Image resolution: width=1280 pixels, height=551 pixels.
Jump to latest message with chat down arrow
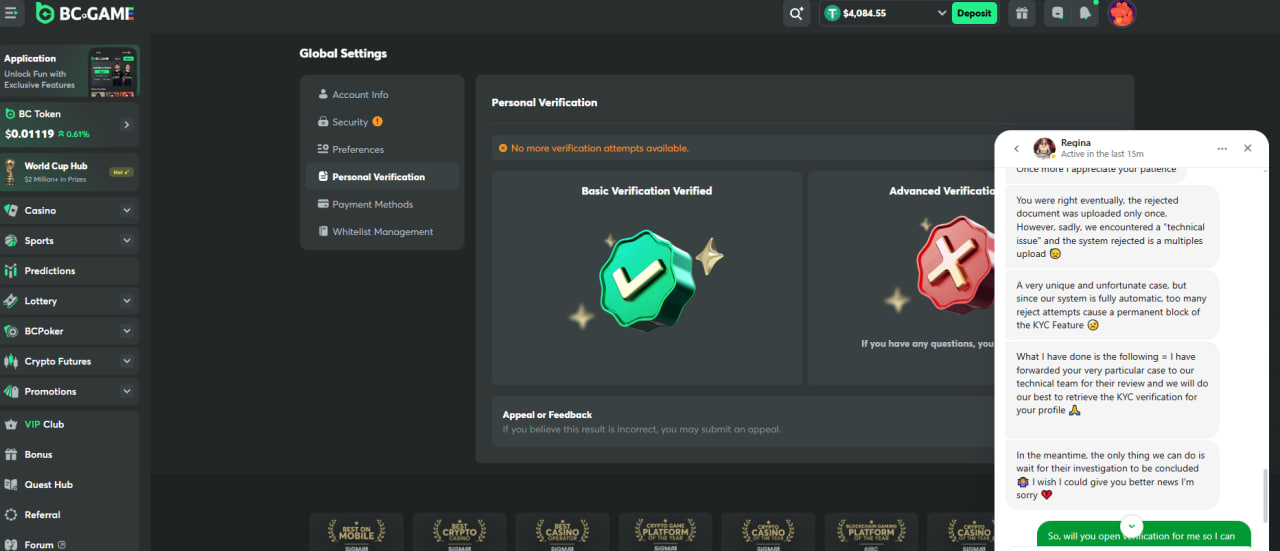pyautogui.click(x=1131, y=526)
